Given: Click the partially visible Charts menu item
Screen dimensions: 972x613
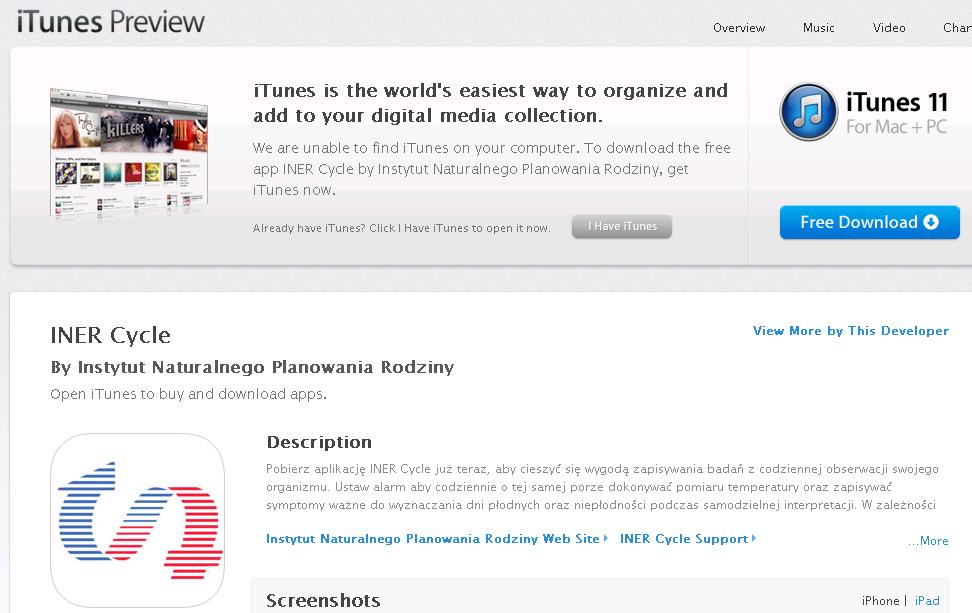Looking at the screenshot, I should click(957, 28).
